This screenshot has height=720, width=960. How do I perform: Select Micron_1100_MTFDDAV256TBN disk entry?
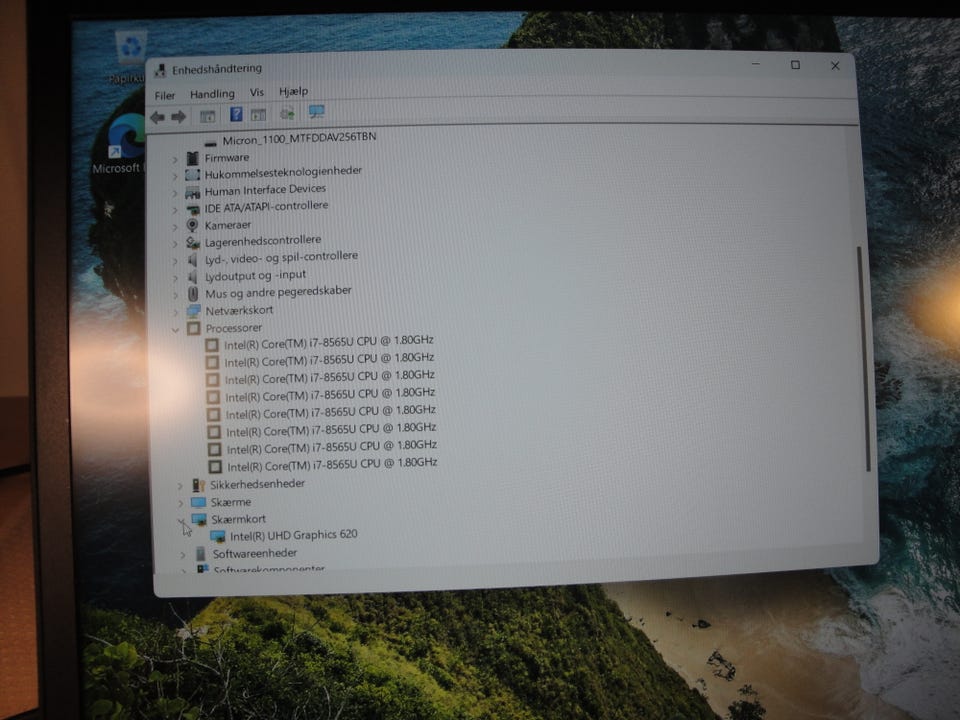click(299, 138)
